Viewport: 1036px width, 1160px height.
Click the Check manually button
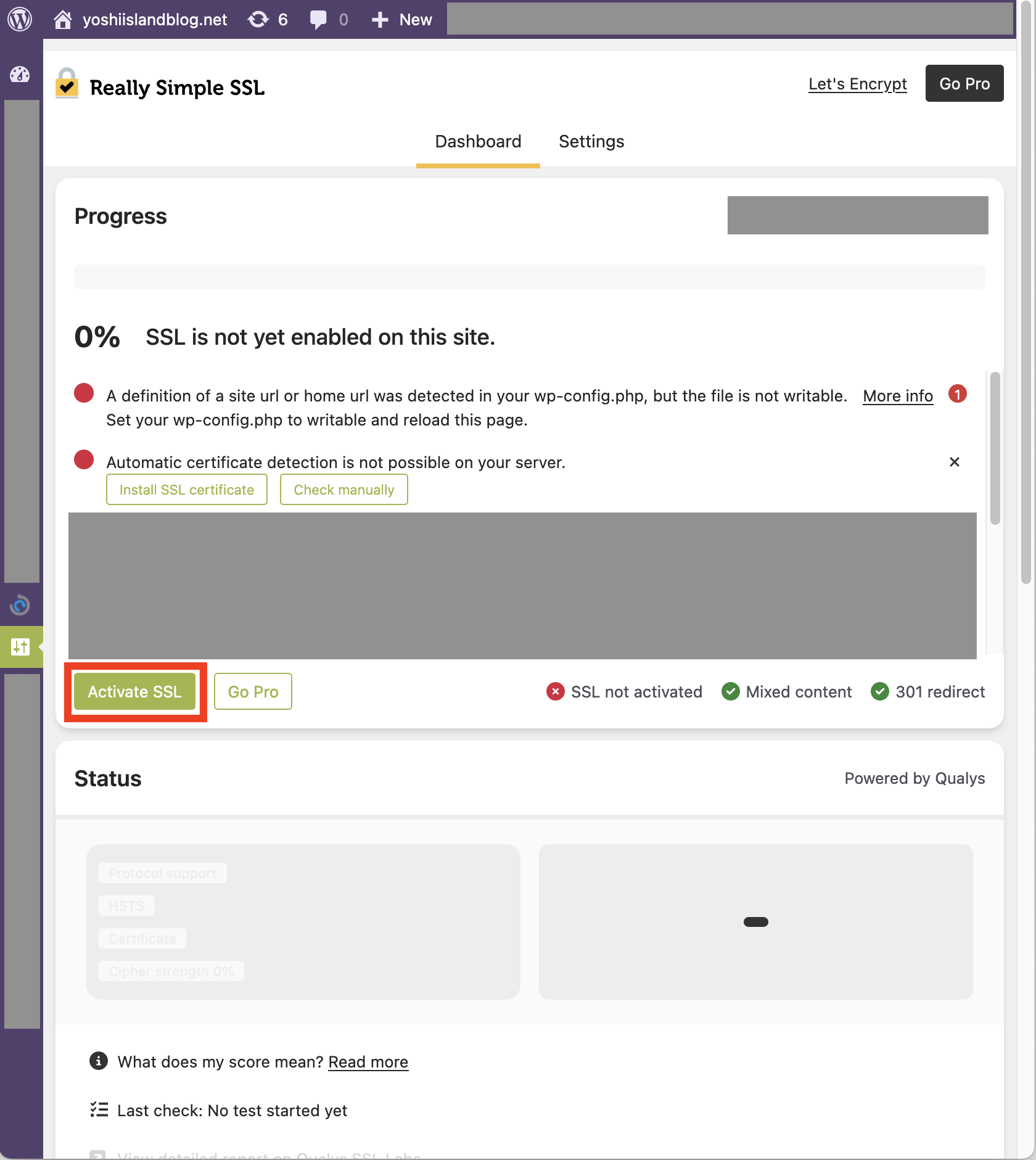point(344,490)
